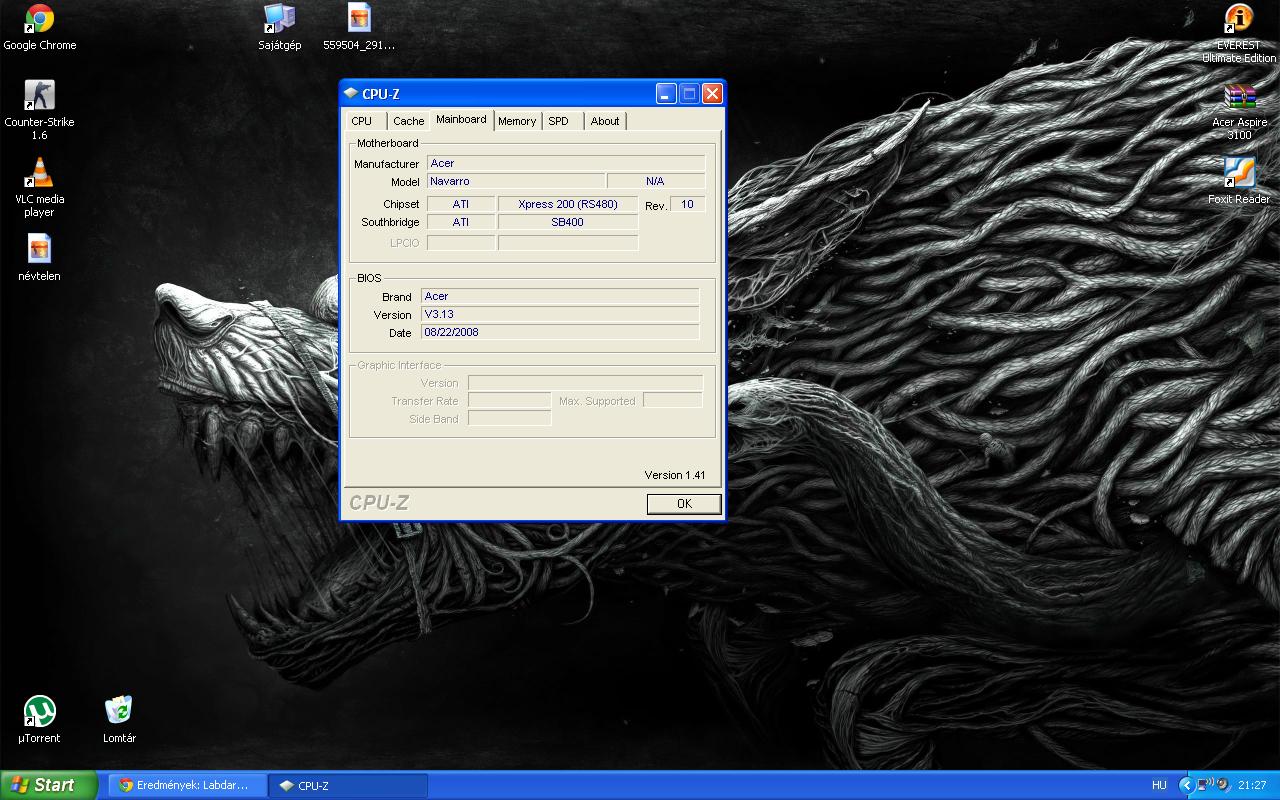1280x800 pixels.
Task: Click the HU language indicator
Action: [x=1159, y=785]
